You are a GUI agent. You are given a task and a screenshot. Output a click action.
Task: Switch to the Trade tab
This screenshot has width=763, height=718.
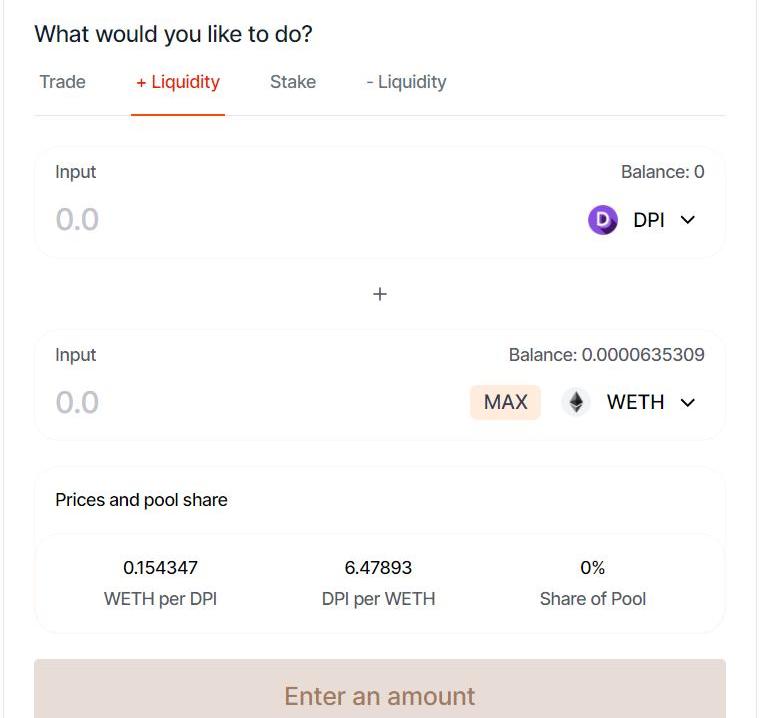point(62,82)
